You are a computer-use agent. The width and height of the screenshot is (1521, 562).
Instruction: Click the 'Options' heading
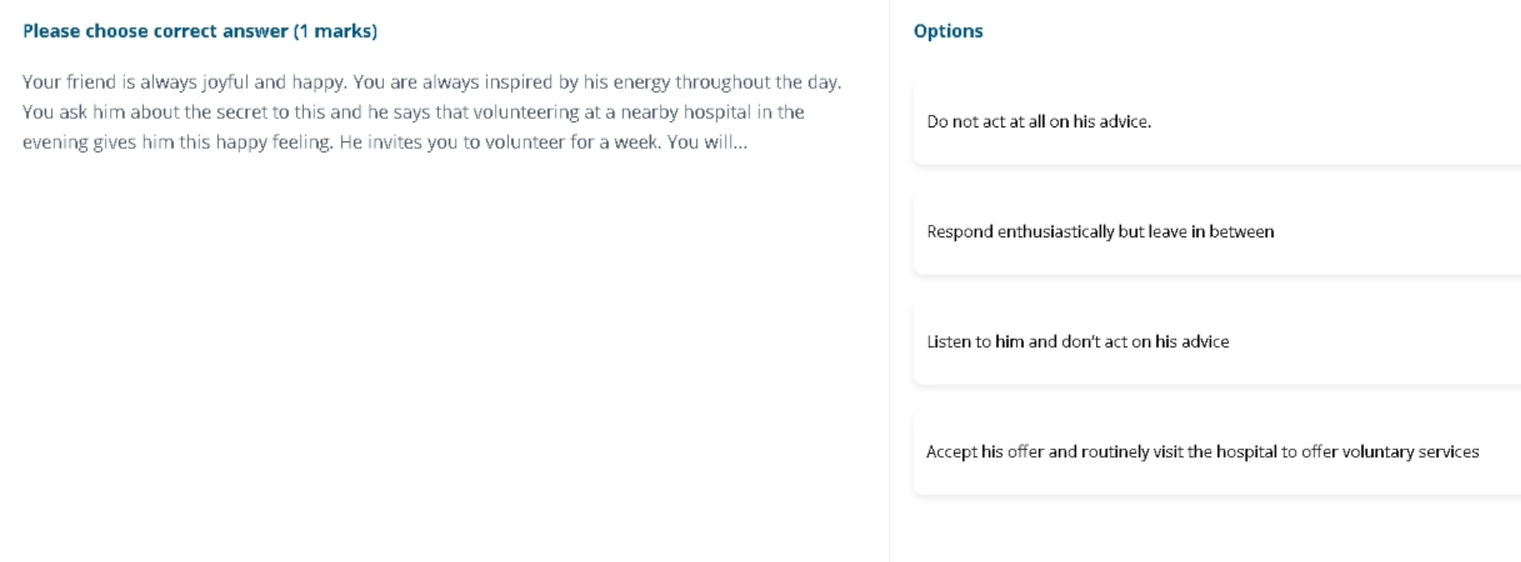[948, 31]
